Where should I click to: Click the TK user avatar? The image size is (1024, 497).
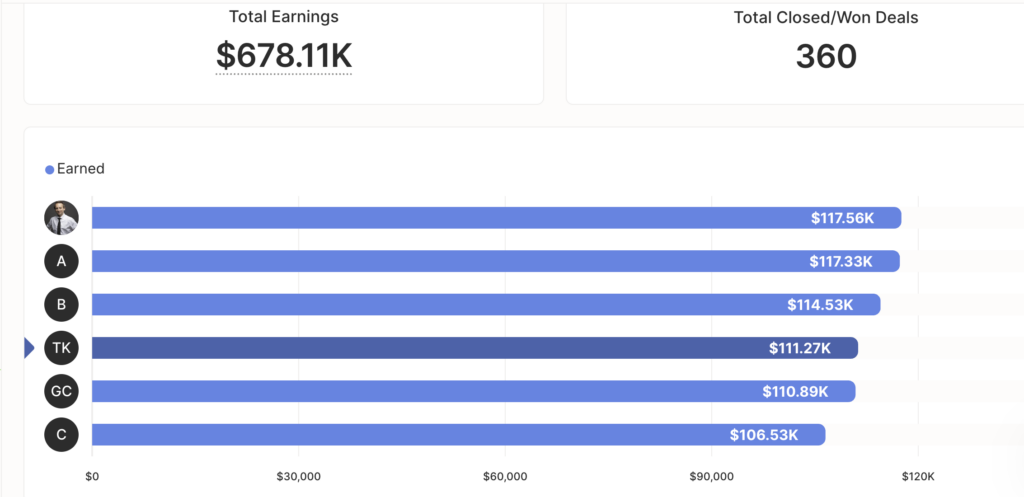61,348
